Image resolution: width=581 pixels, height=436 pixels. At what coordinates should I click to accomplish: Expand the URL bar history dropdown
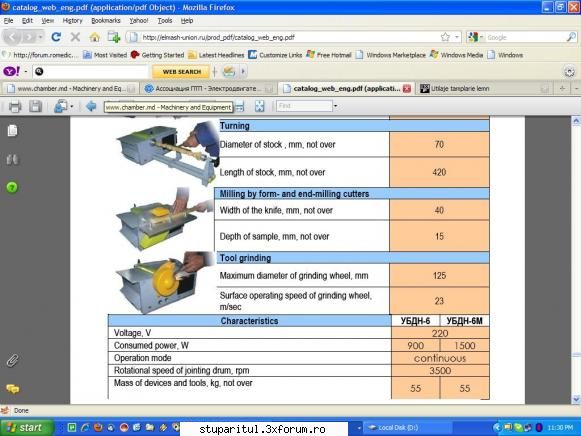point(457,37)
